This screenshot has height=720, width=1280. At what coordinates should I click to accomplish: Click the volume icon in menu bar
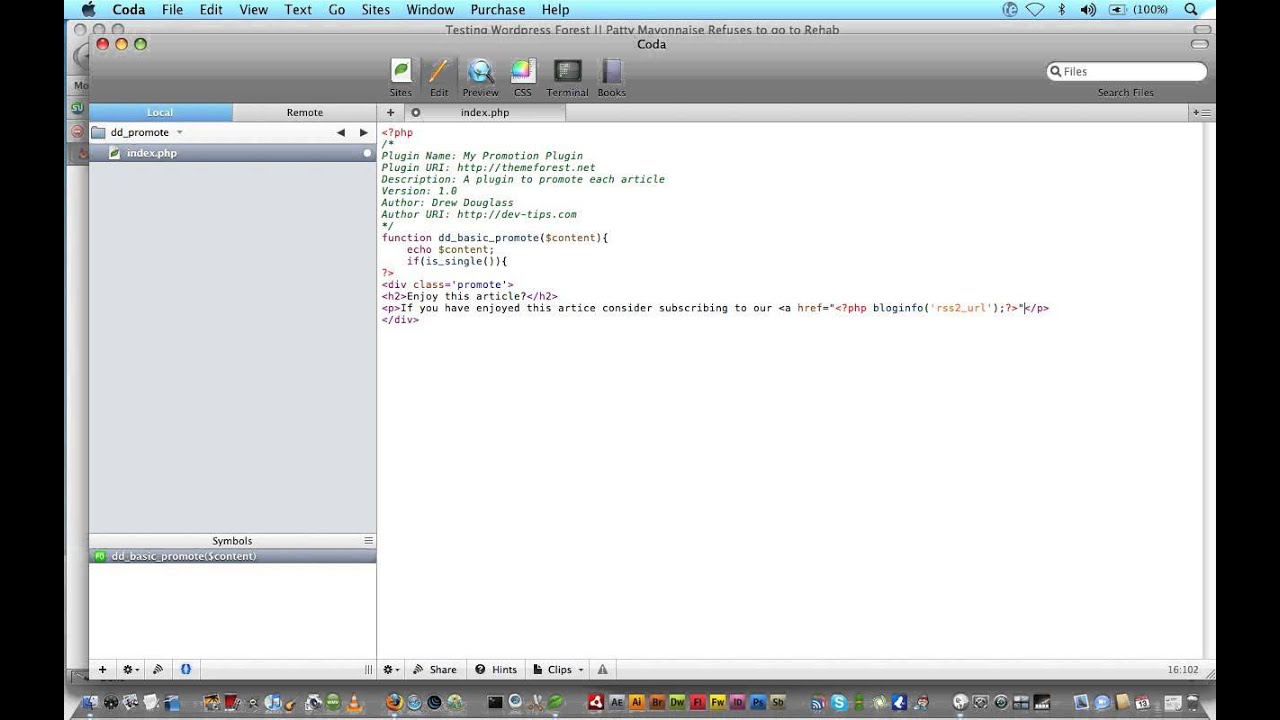click(x=1088, y=9)
